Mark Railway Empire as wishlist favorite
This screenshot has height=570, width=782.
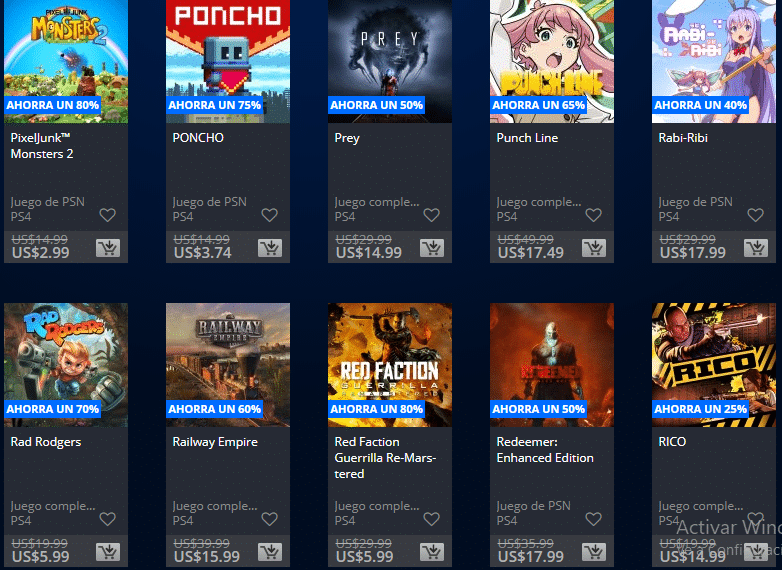270,519
